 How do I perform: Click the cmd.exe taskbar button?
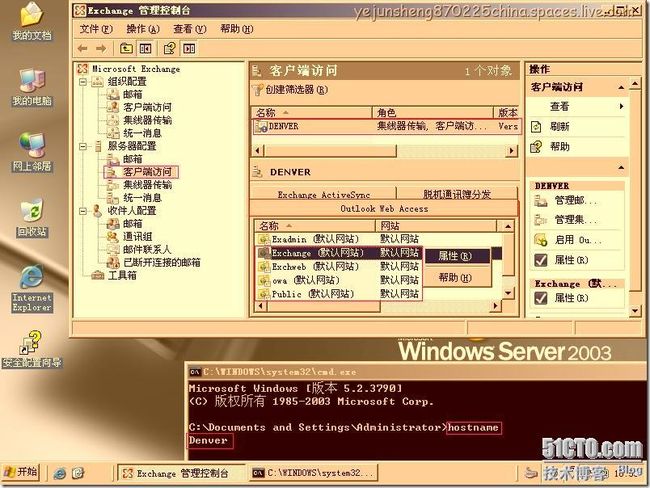pos(314,473)
